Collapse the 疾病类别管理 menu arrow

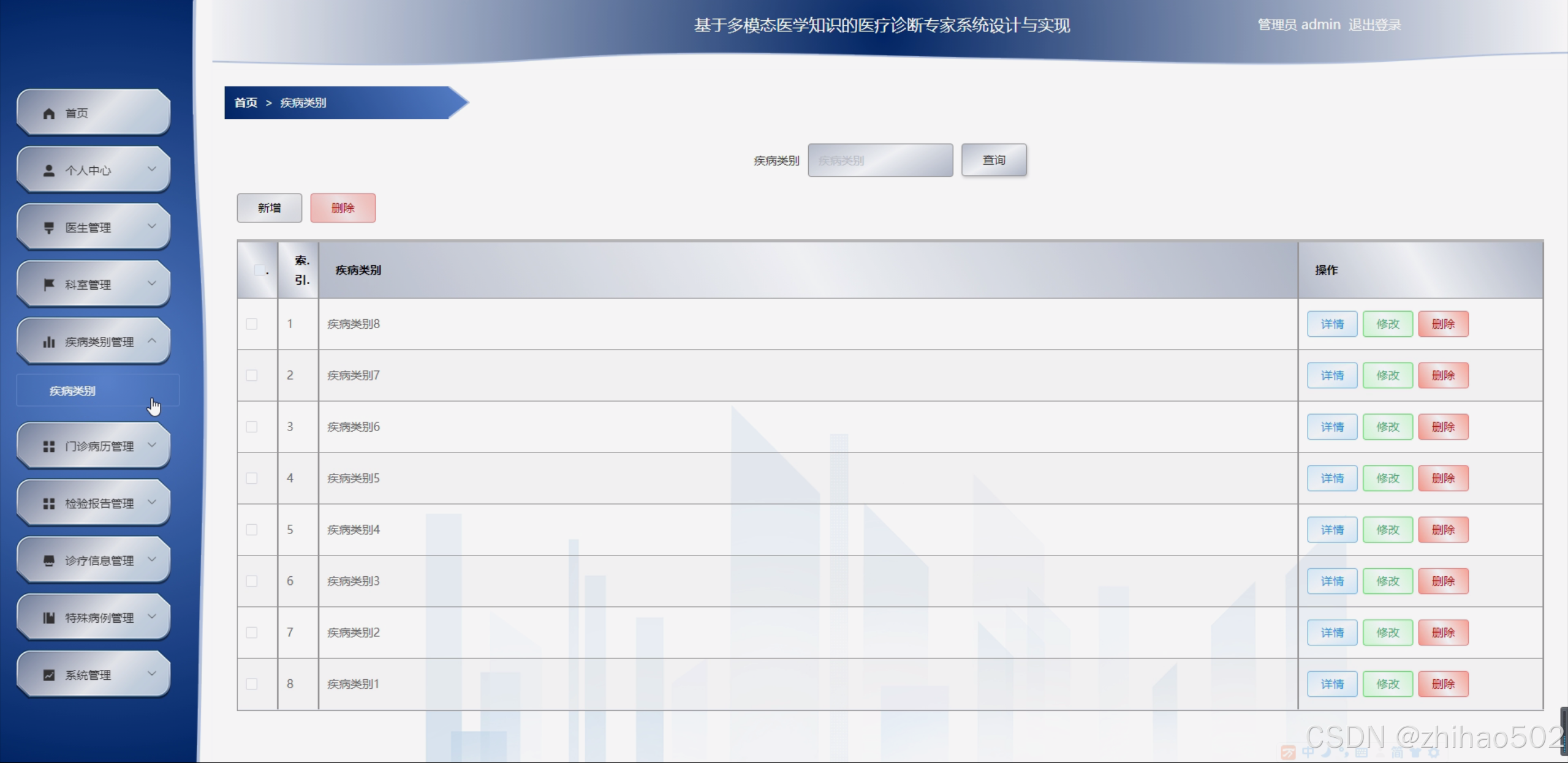click(152, 341)
